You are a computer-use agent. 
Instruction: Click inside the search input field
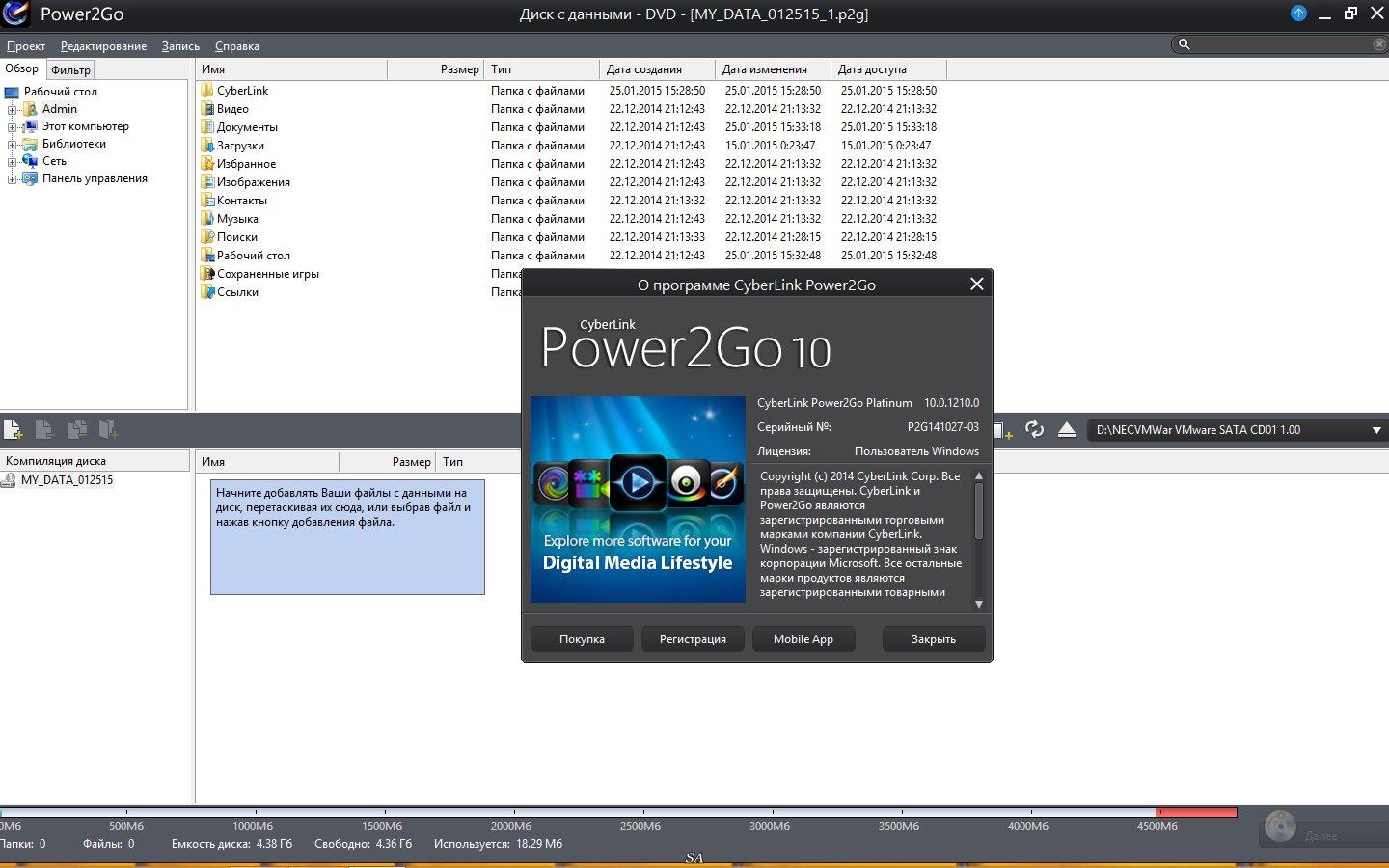pos(1281,44)
